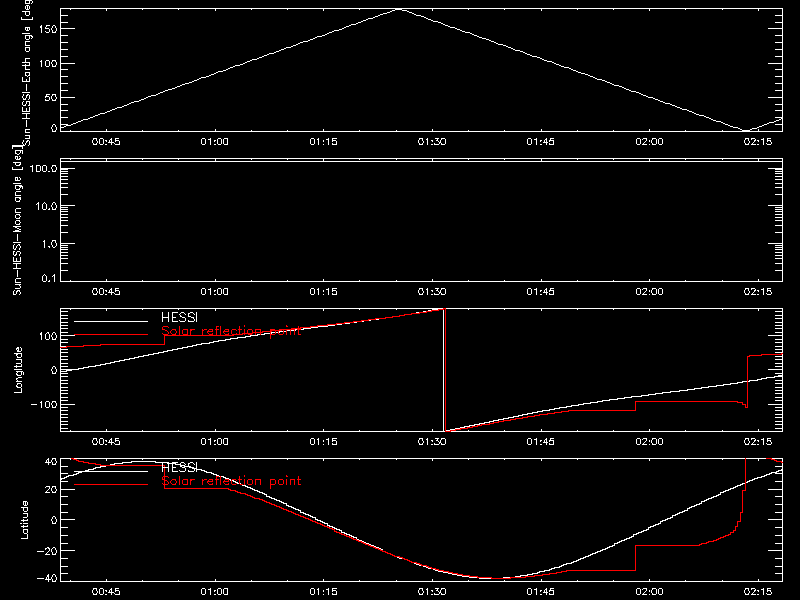The width and height of the screenshot is (800, 600).
Task: Click 02:00 time label under Sun-HESSI-Earth plot
Action: point(649,141)
